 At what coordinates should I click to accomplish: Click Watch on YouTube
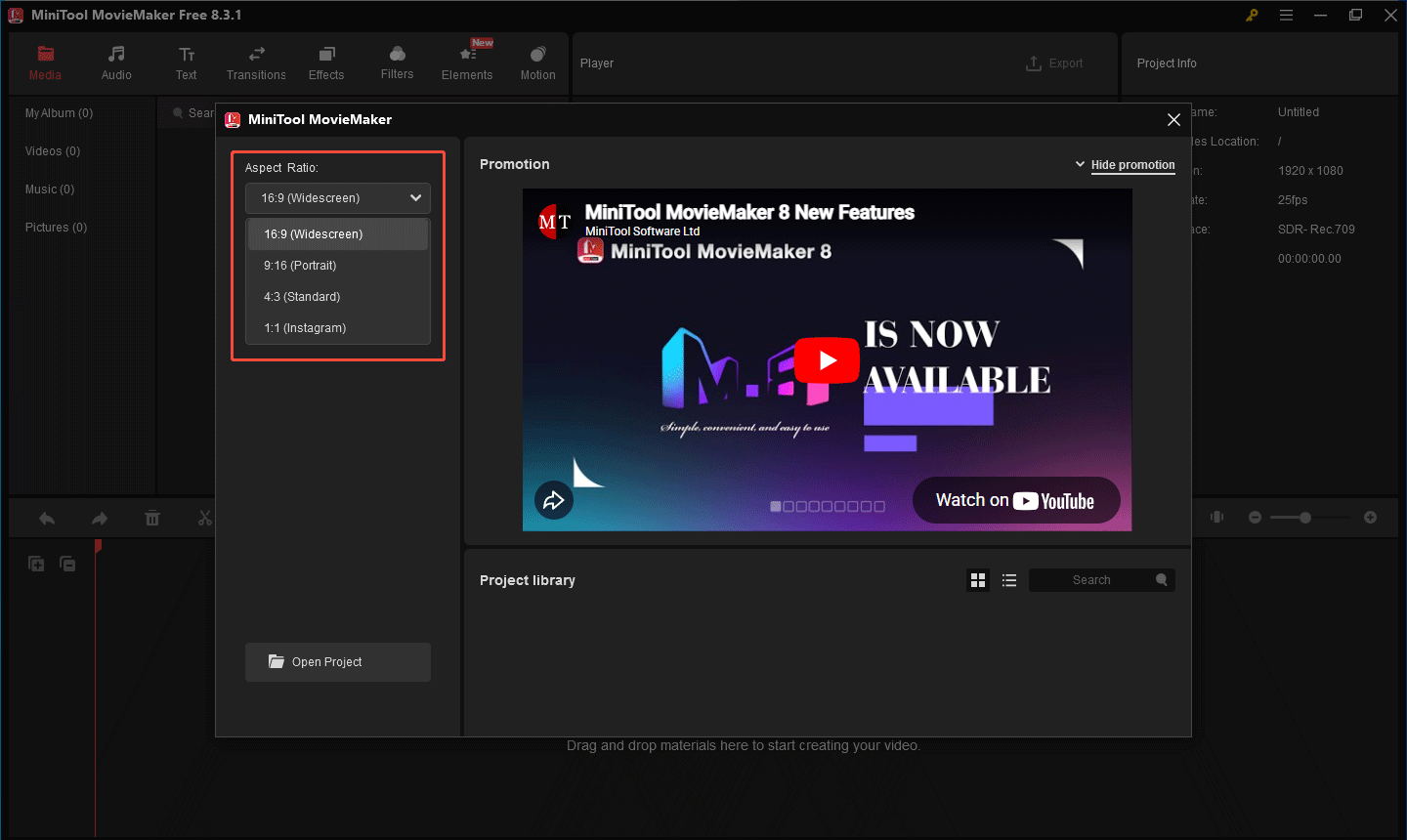click(1016, 499)
